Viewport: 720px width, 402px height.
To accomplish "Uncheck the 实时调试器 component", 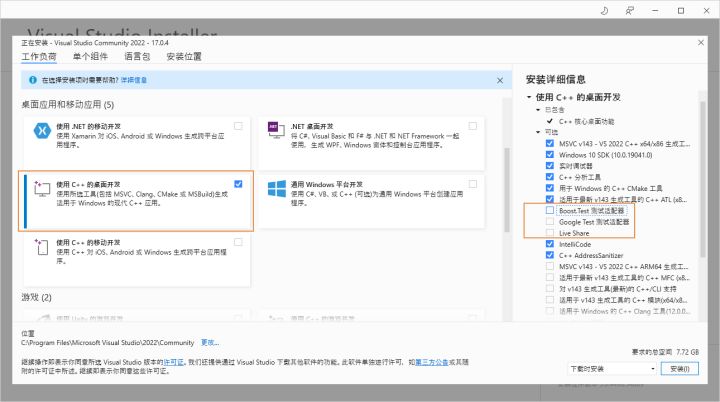I will (x=550, y=165).
